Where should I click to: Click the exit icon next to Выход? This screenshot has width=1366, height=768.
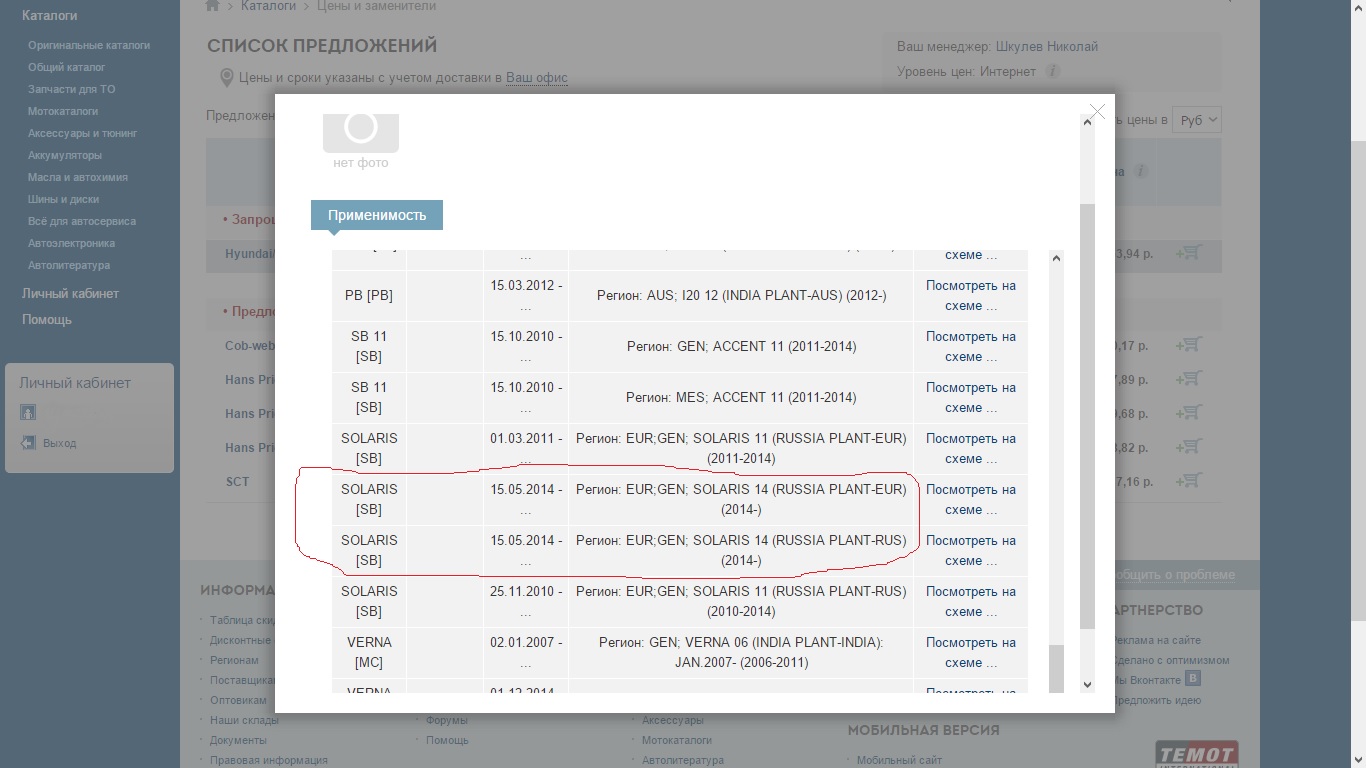[28, 443]
